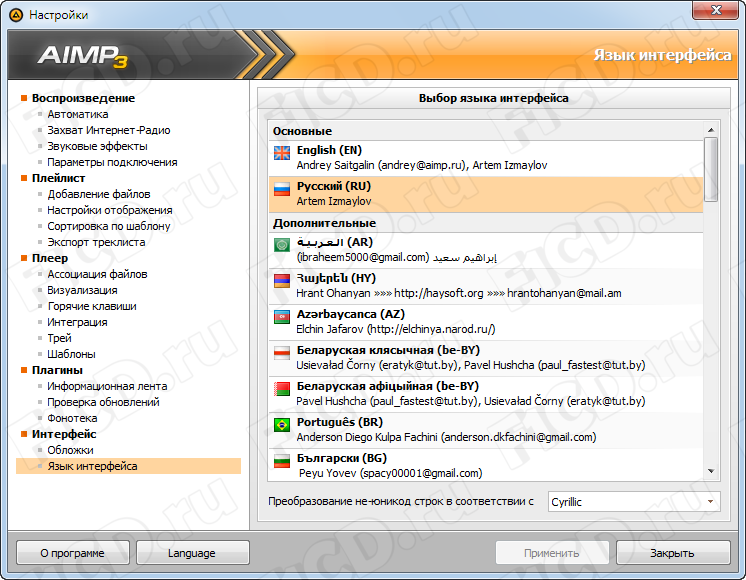Click the Azerbaijani flag icon

282,317
